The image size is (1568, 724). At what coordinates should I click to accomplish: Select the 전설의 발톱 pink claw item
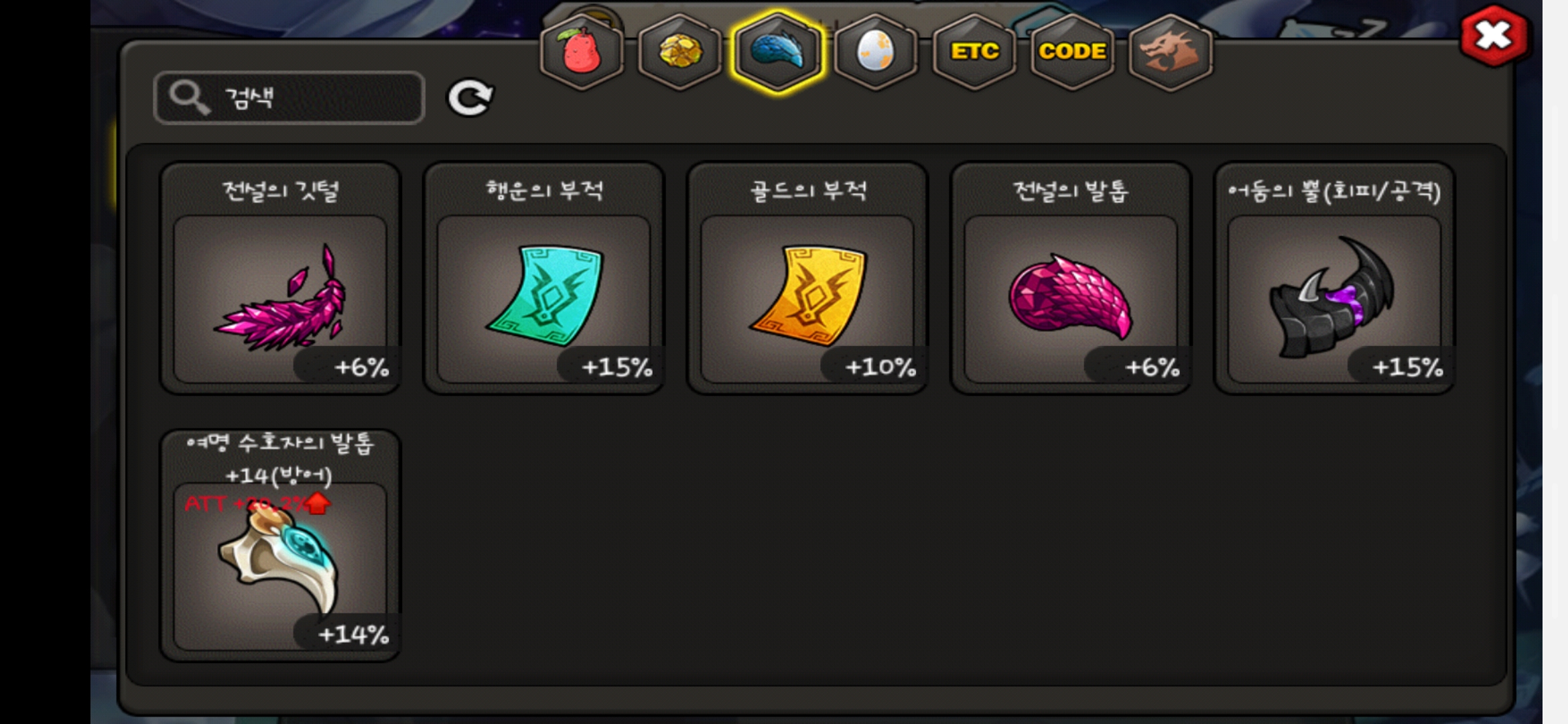pos(1070,278)
